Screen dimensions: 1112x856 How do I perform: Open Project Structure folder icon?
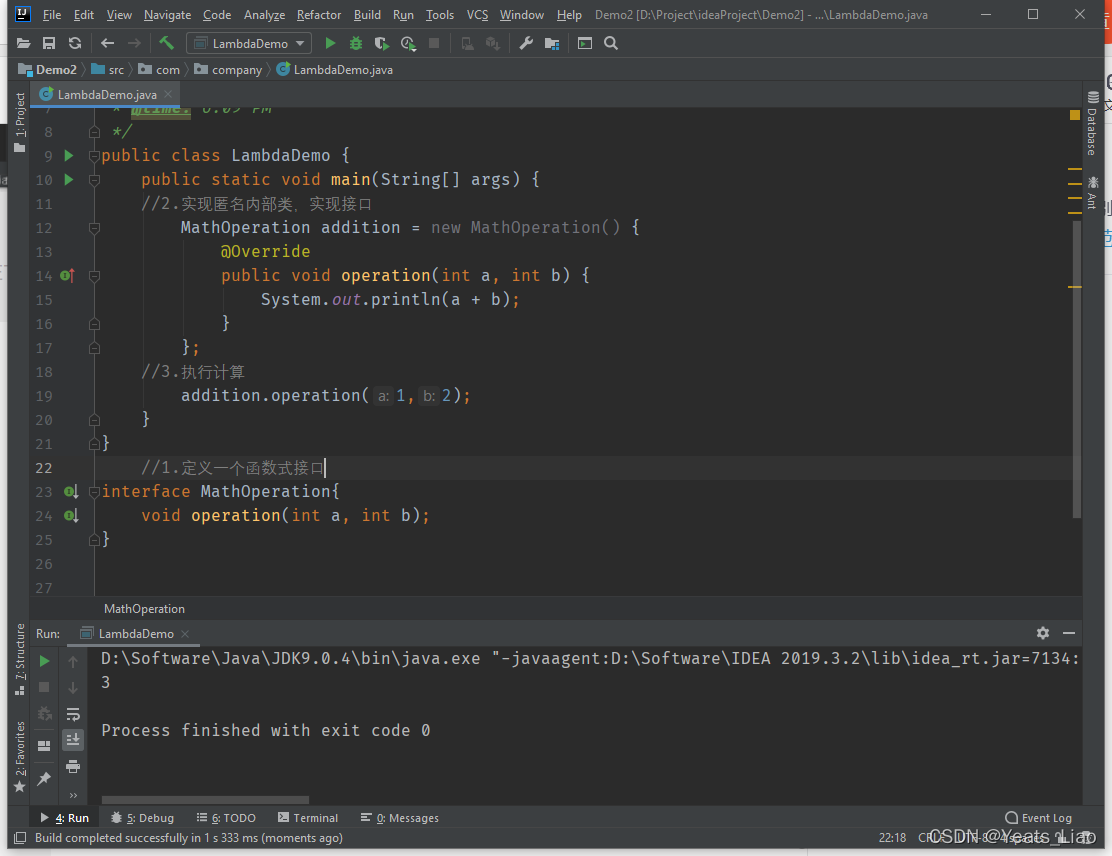[552, 44]
